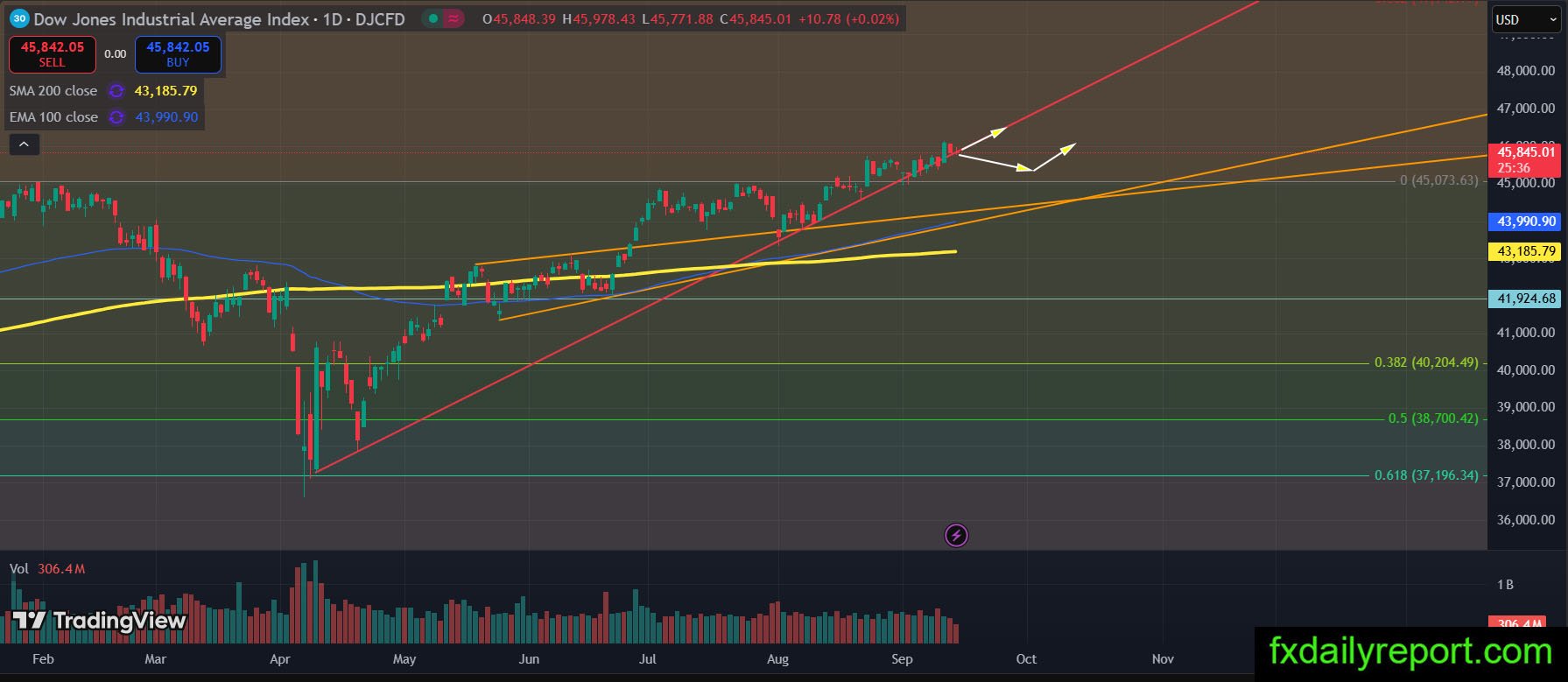Collapse the indicator legend with the chevron
The width and height of the screenshot is (1568, 682).
tap(25, 144)
